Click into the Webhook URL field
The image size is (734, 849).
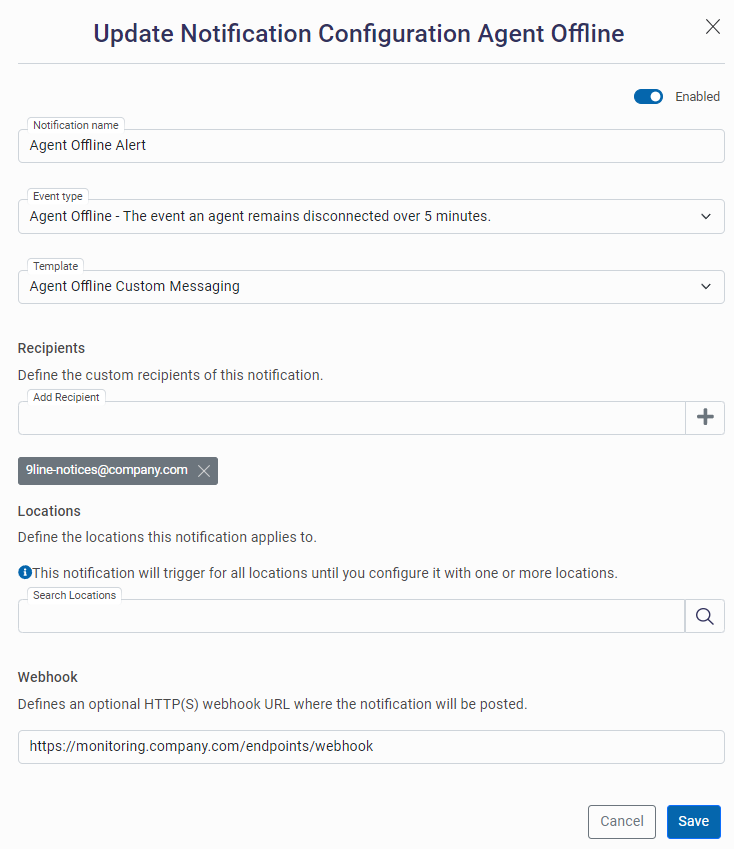[x=371, y=747]
